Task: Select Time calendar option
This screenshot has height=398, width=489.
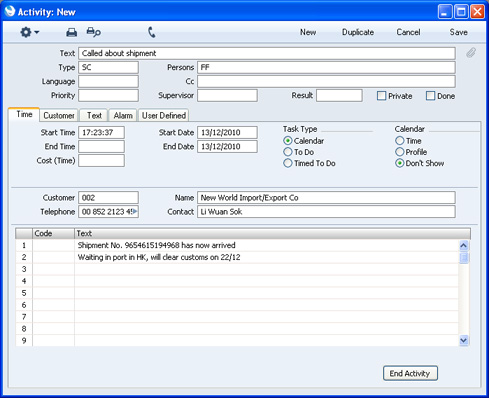Action: (x=399, y=141)
